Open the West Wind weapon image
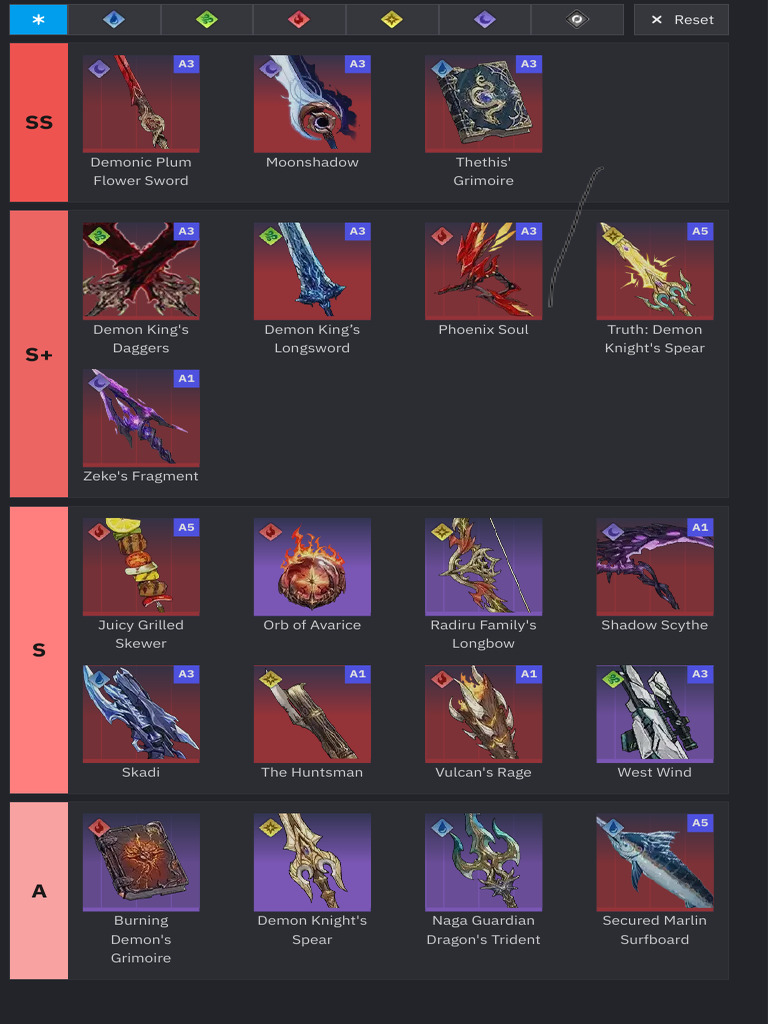Image resolution: width=768 pixels, height=1024 pixels. (654, 714)
